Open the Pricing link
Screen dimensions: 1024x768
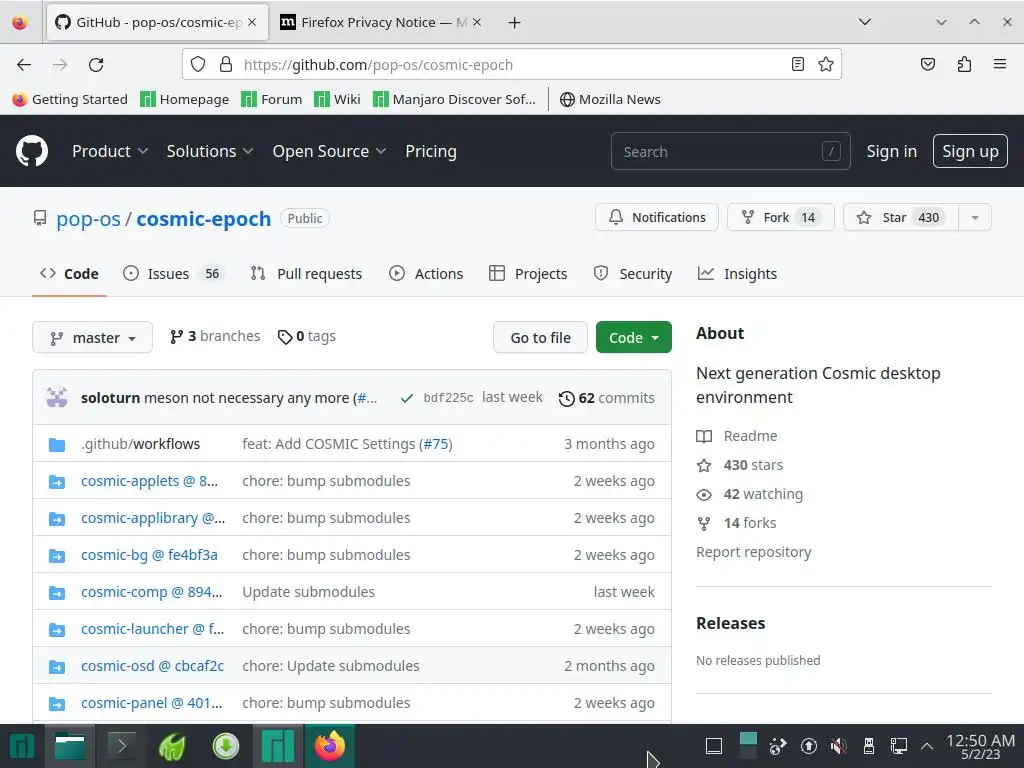click(x=430, y=152)
